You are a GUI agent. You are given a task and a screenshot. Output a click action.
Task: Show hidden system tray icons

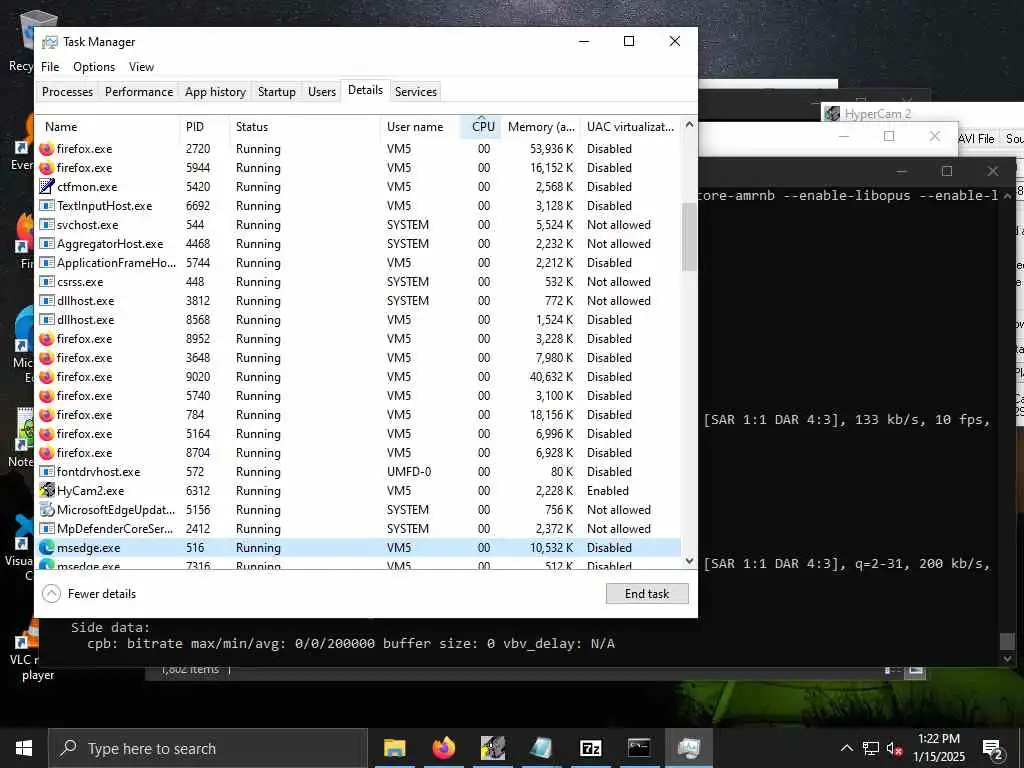[x=846, y=748]
